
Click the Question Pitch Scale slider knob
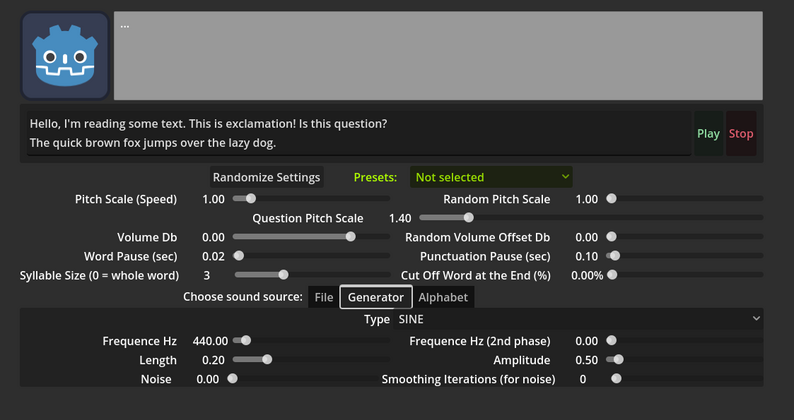coord(468,217)
